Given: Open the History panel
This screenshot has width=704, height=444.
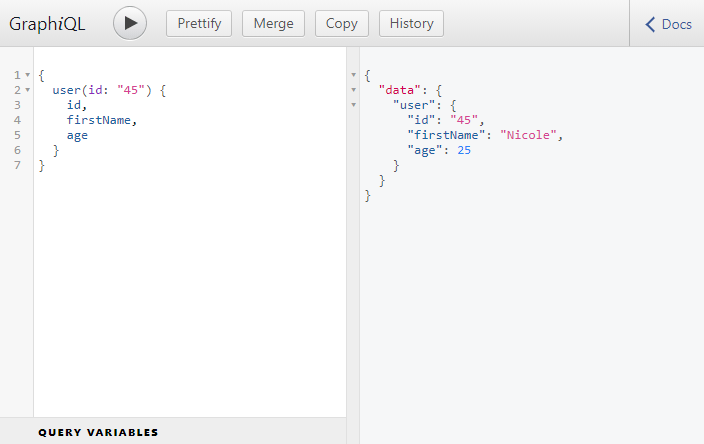Looking at the screenshot, I should point(411,23).
